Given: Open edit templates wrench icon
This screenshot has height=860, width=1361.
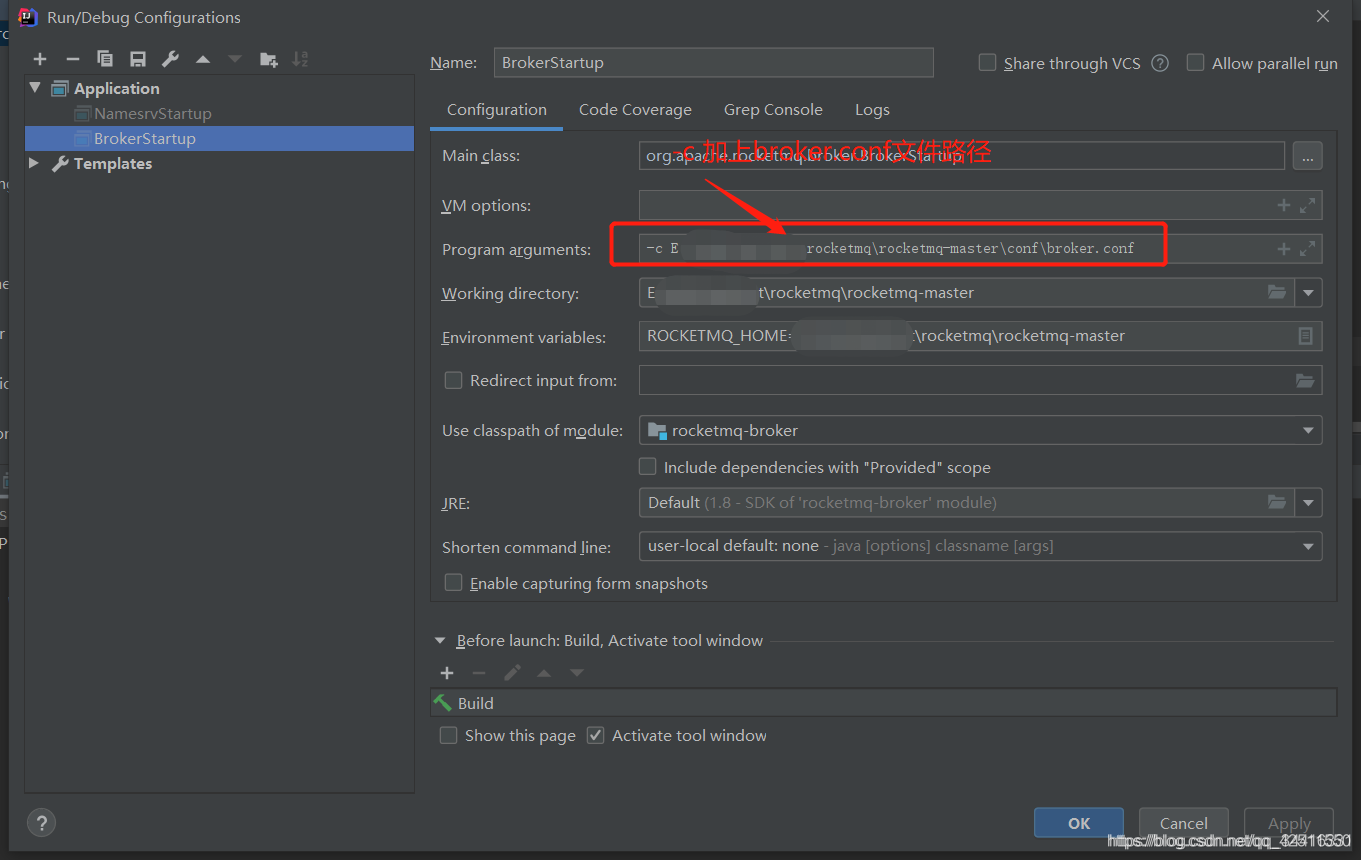Looking at the screenshot, I should 170,59.
